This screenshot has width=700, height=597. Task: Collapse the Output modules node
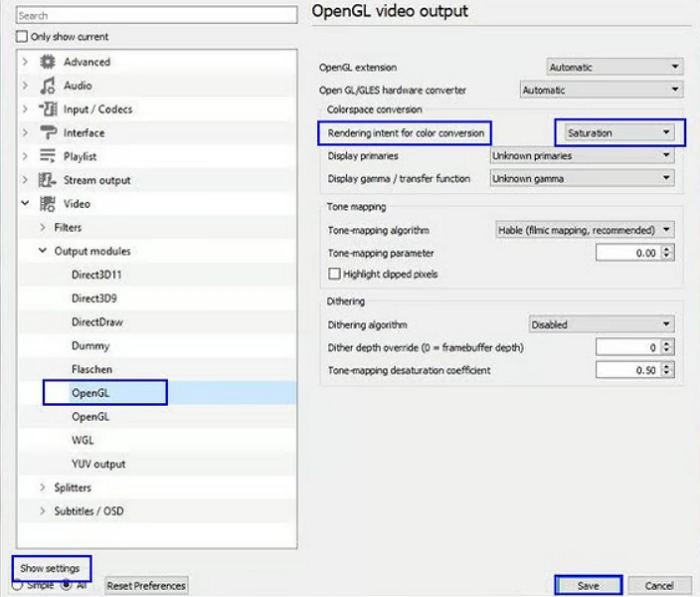point(43,250)
